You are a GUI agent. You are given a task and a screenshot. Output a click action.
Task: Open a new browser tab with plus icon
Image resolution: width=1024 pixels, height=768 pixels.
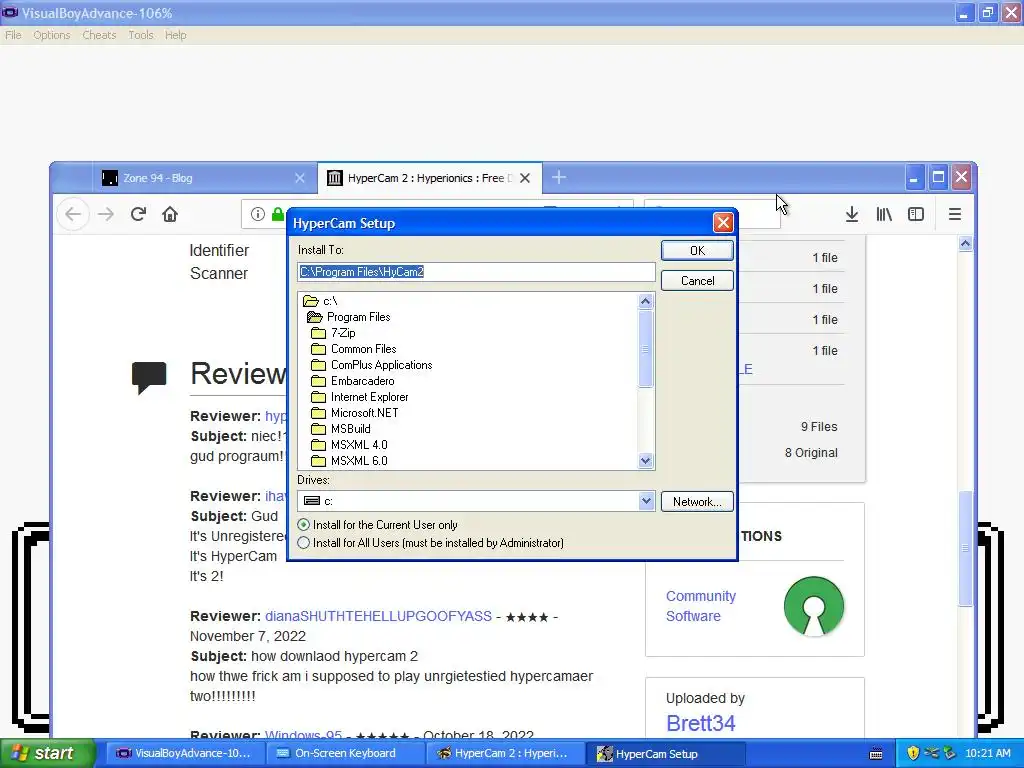coord(559,177)
